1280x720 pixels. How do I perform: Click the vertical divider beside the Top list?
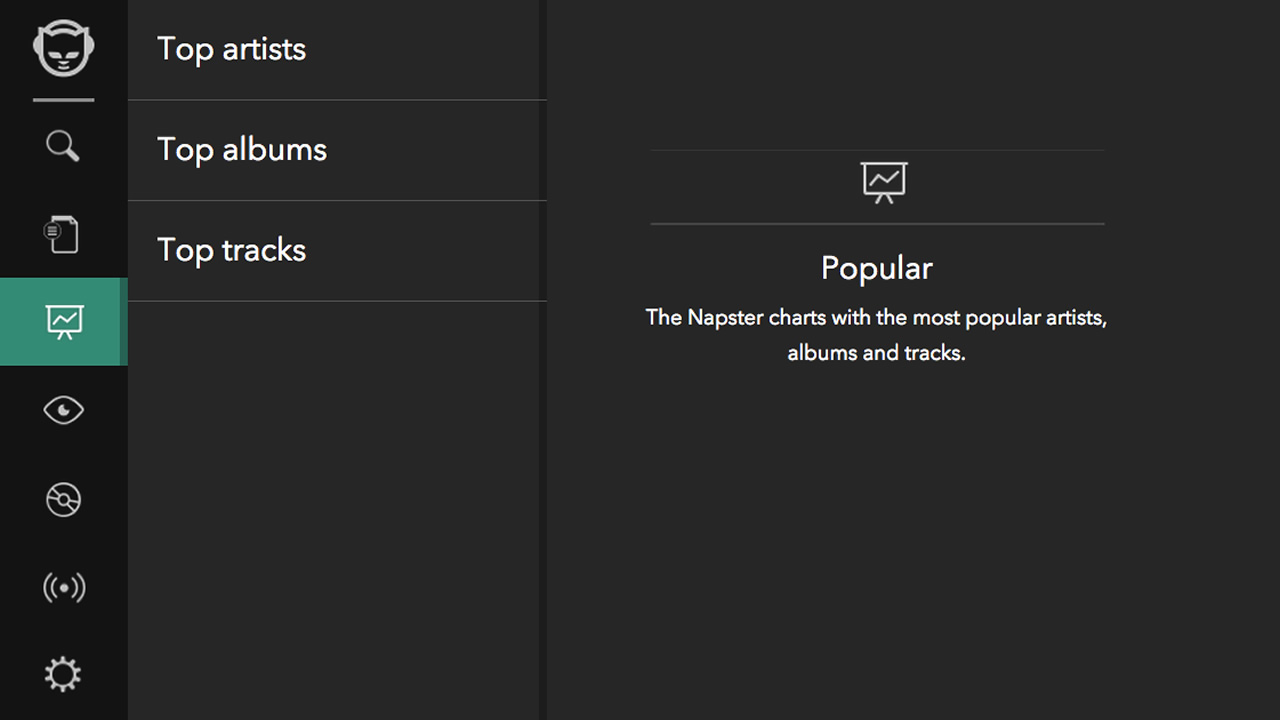(543, 360)
